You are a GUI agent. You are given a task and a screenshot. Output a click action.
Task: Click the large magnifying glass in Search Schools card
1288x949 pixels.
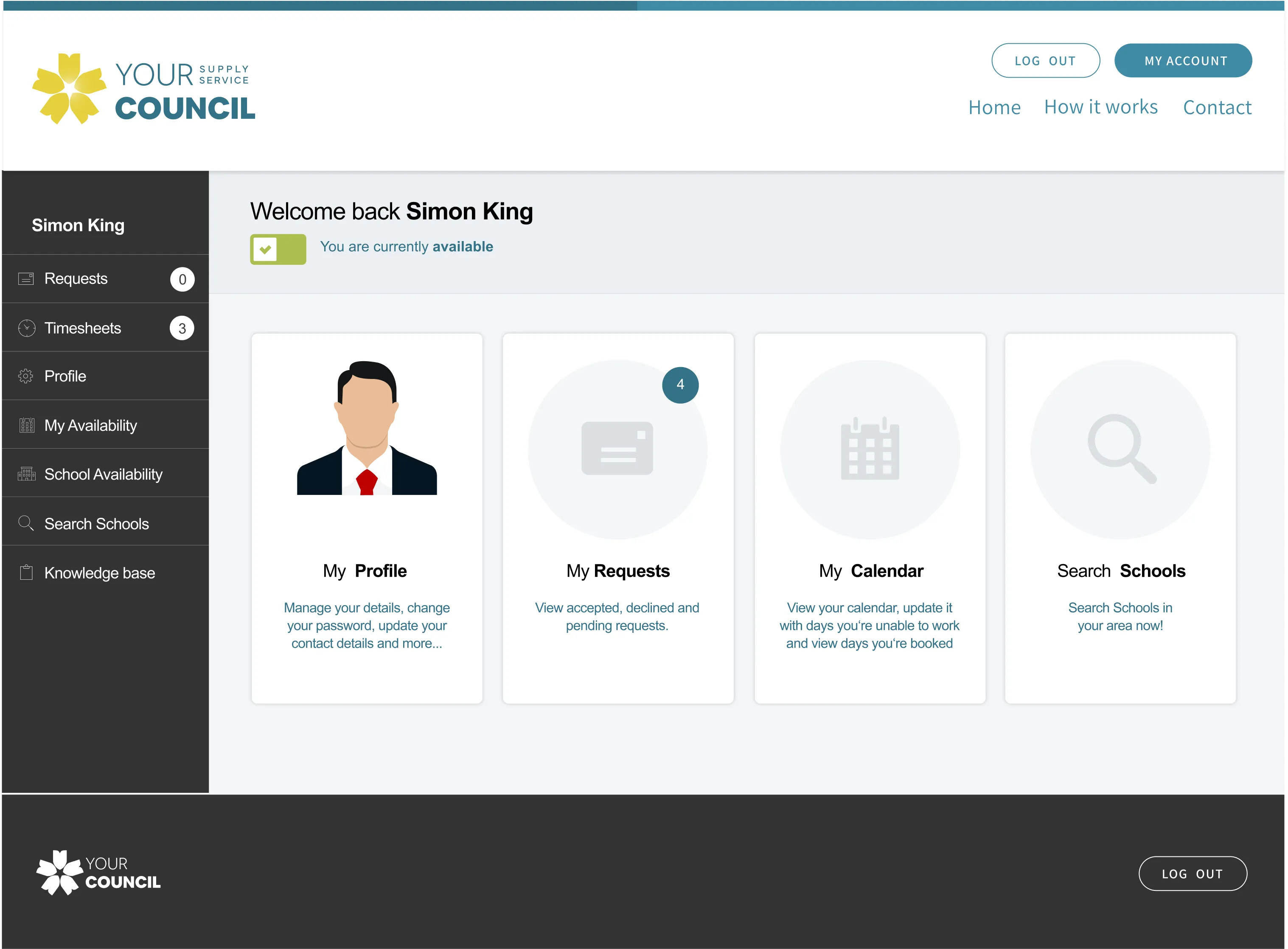pyautogui.click(x=1121, y=449)
